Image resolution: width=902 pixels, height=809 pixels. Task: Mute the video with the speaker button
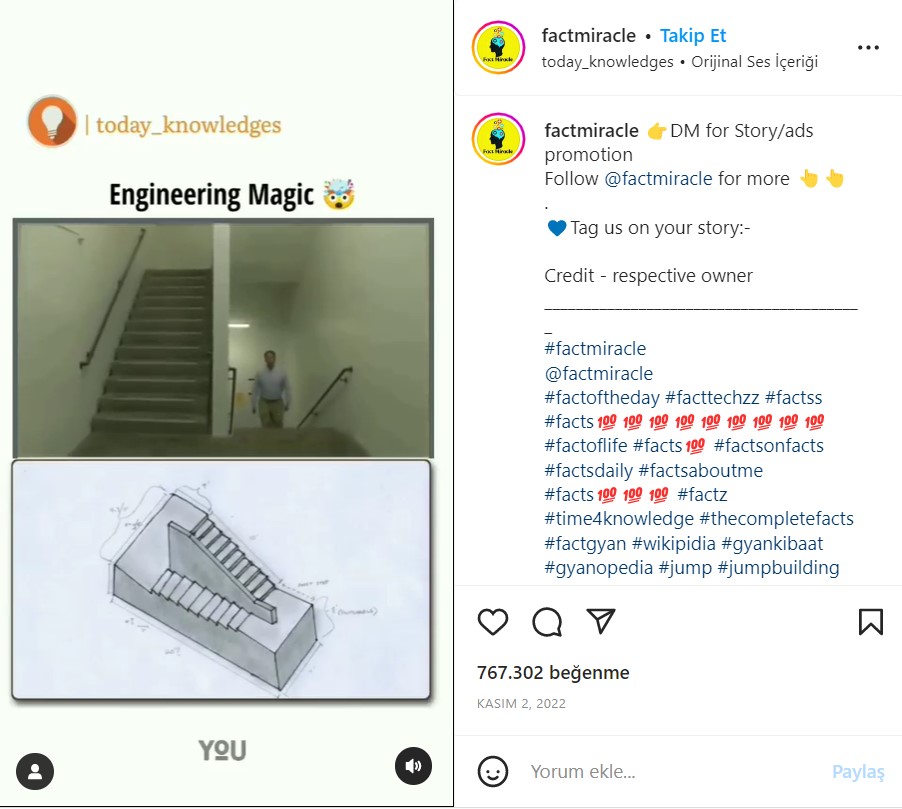(x=413, y=766)
